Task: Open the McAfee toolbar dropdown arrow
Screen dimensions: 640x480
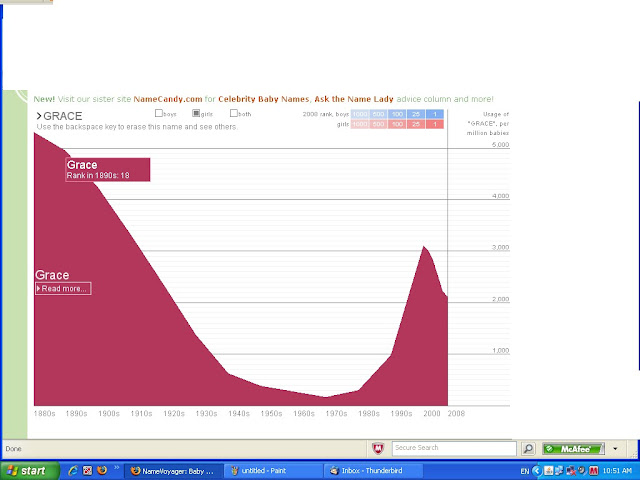Action: point(615,449)
